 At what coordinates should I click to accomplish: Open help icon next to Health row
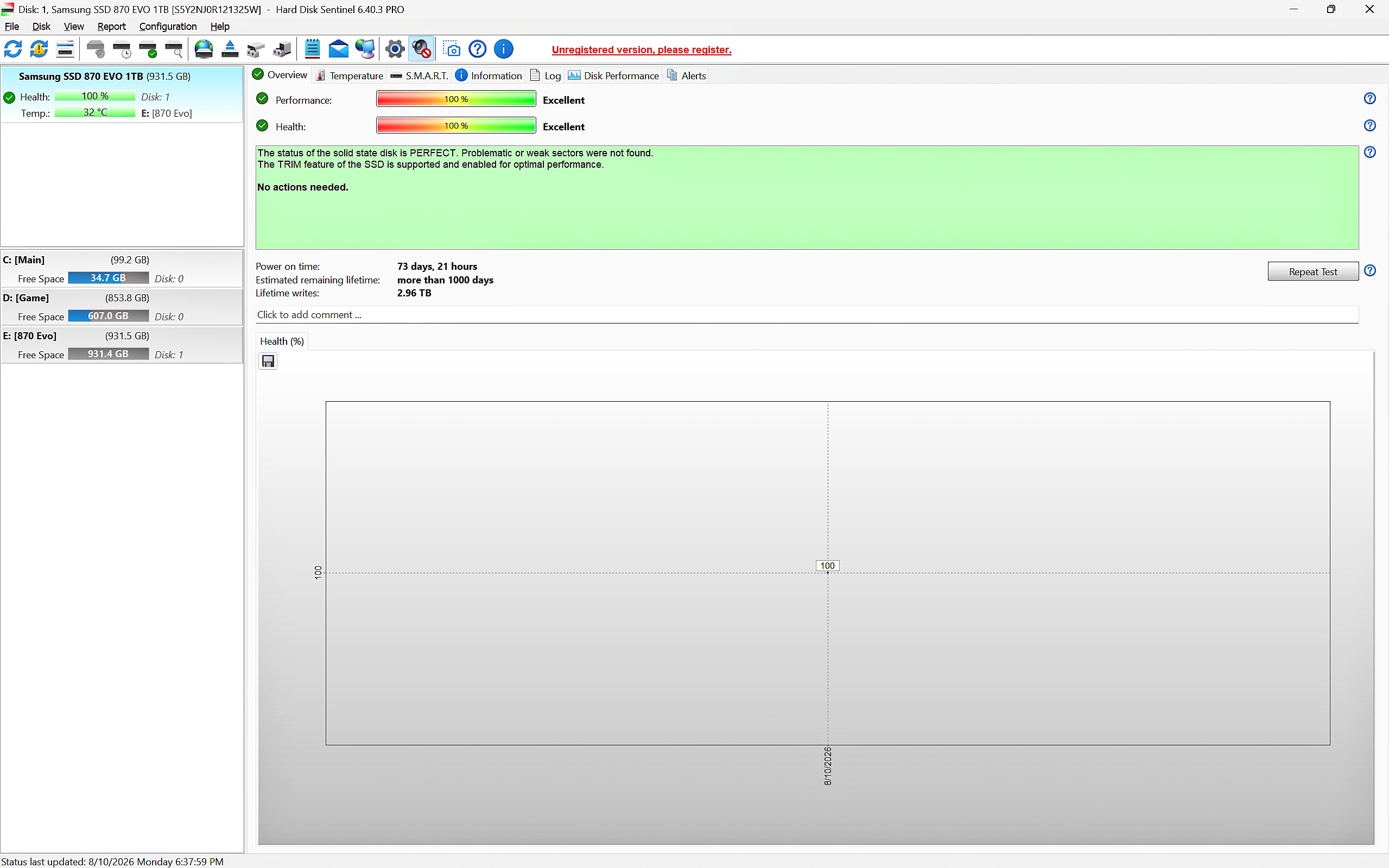pyautogui.click(x=1370, y=126)
